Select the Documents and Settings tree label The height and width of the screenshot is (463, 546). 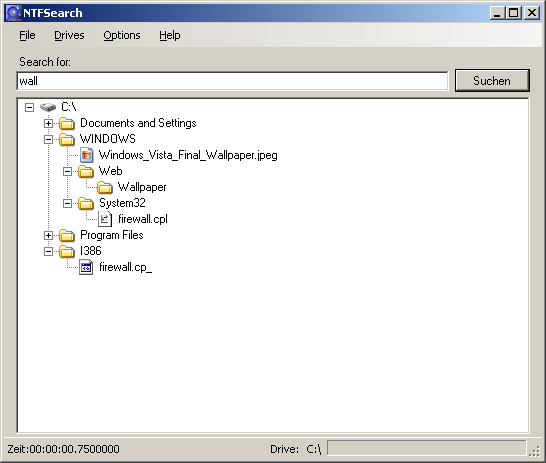(x=138, y=123)
